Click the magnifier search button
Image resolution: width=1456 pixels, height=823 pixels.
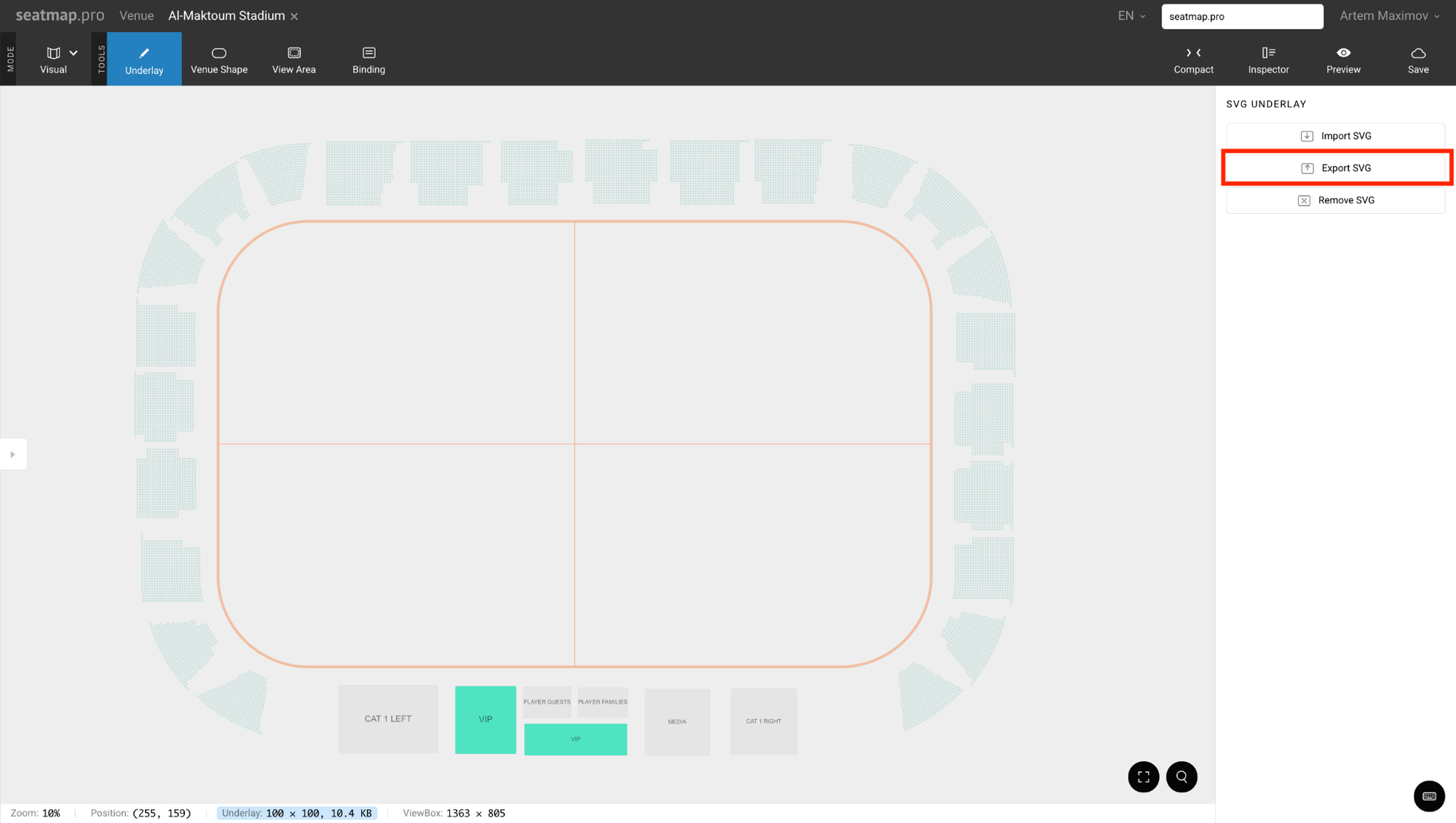(x=1182, y=776)
